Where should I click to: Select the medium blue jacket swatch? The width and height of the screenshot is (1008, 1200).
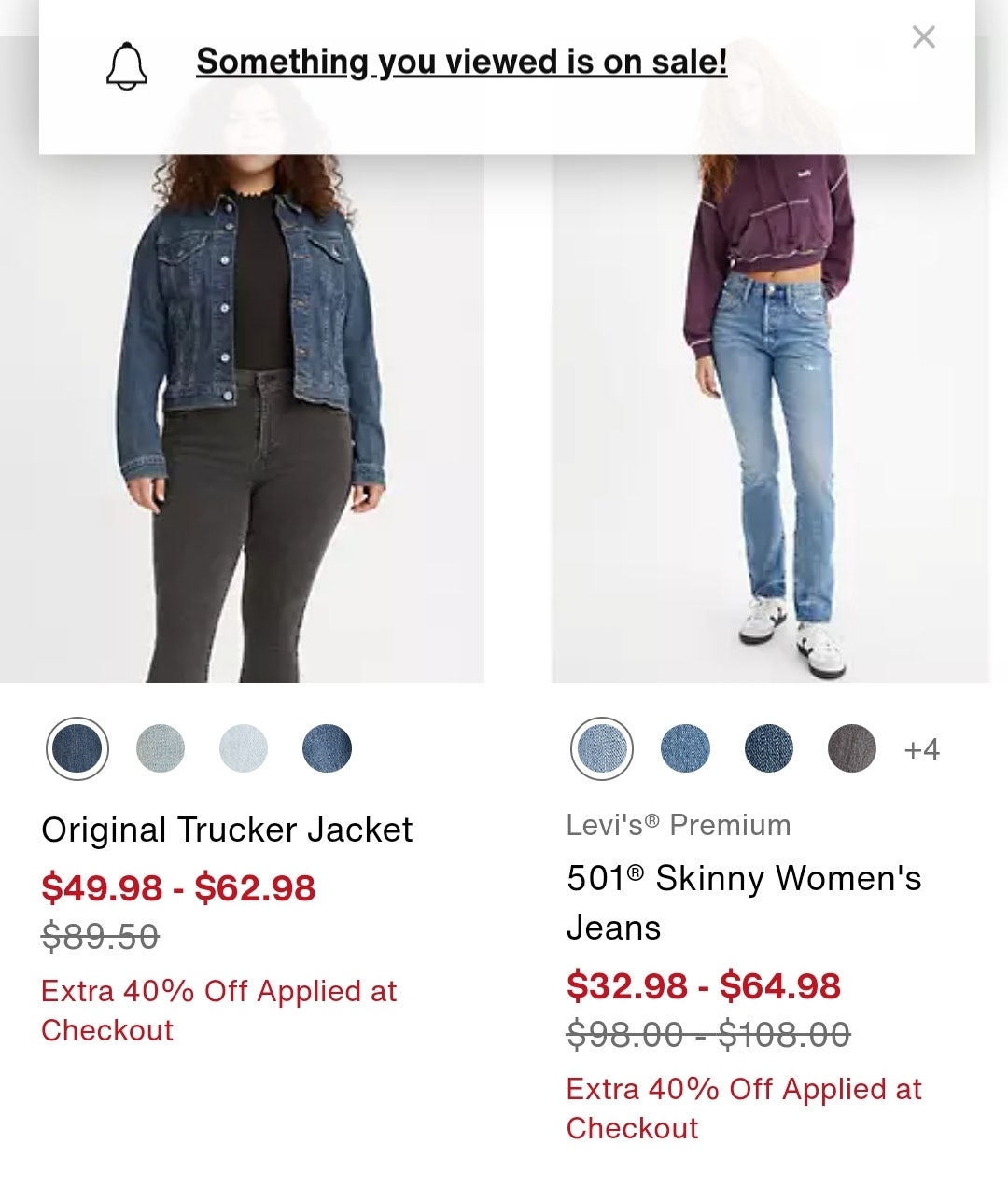(x=327, y=748)
